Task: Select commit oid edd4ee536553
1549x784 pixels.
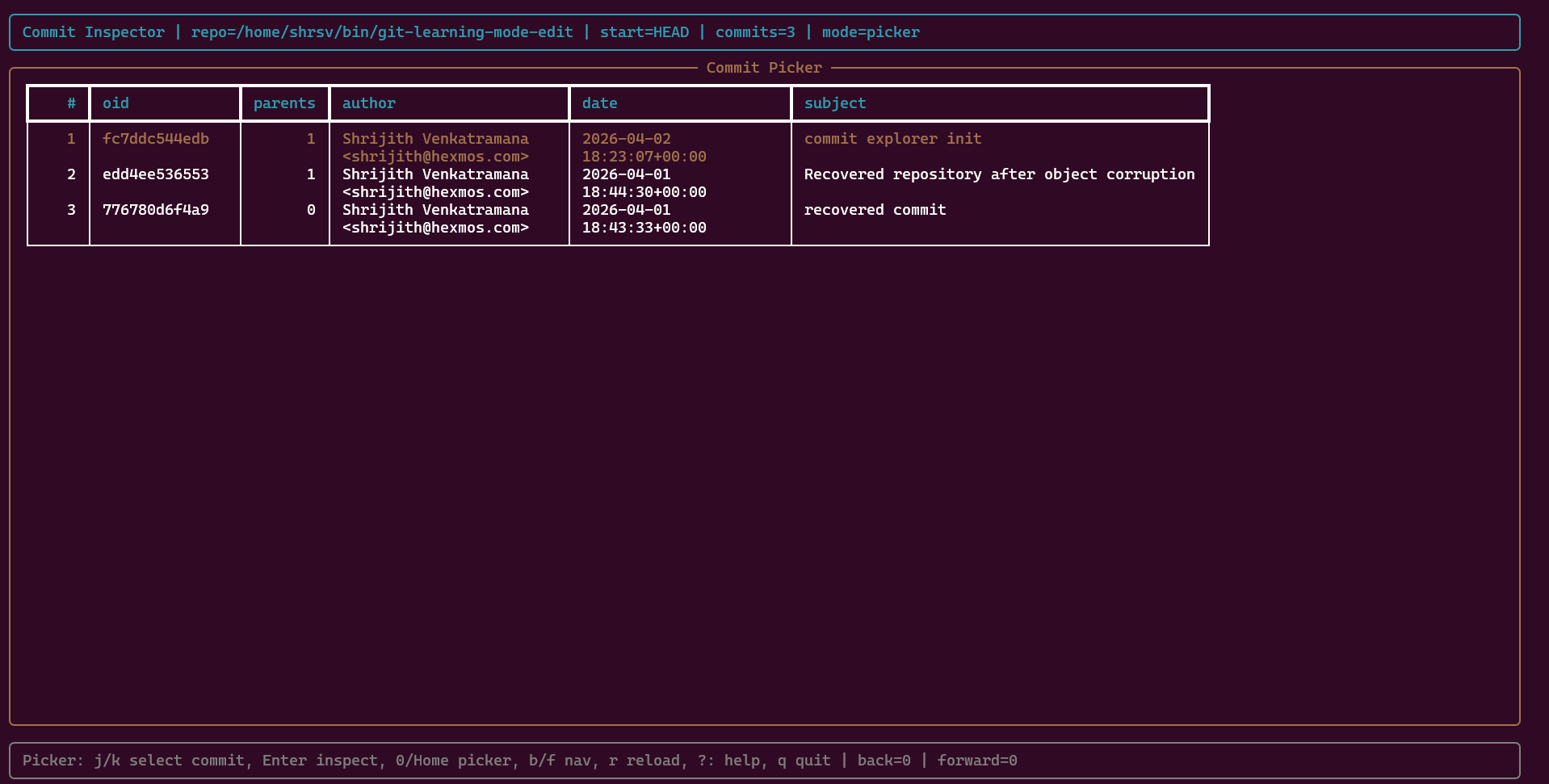Action: (156, 174)
